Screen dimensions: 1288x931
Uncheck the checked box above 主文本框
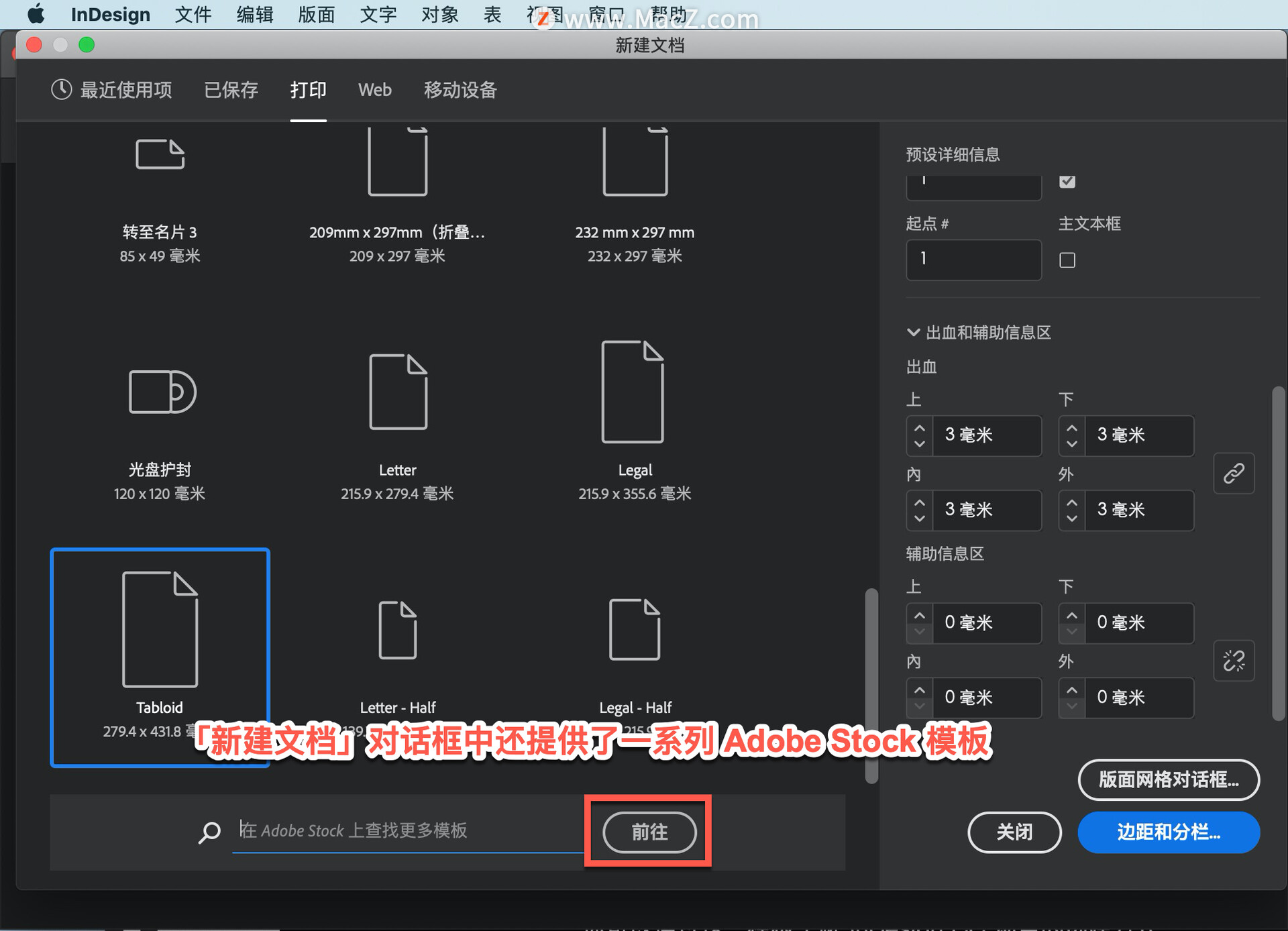point(1067,181)
